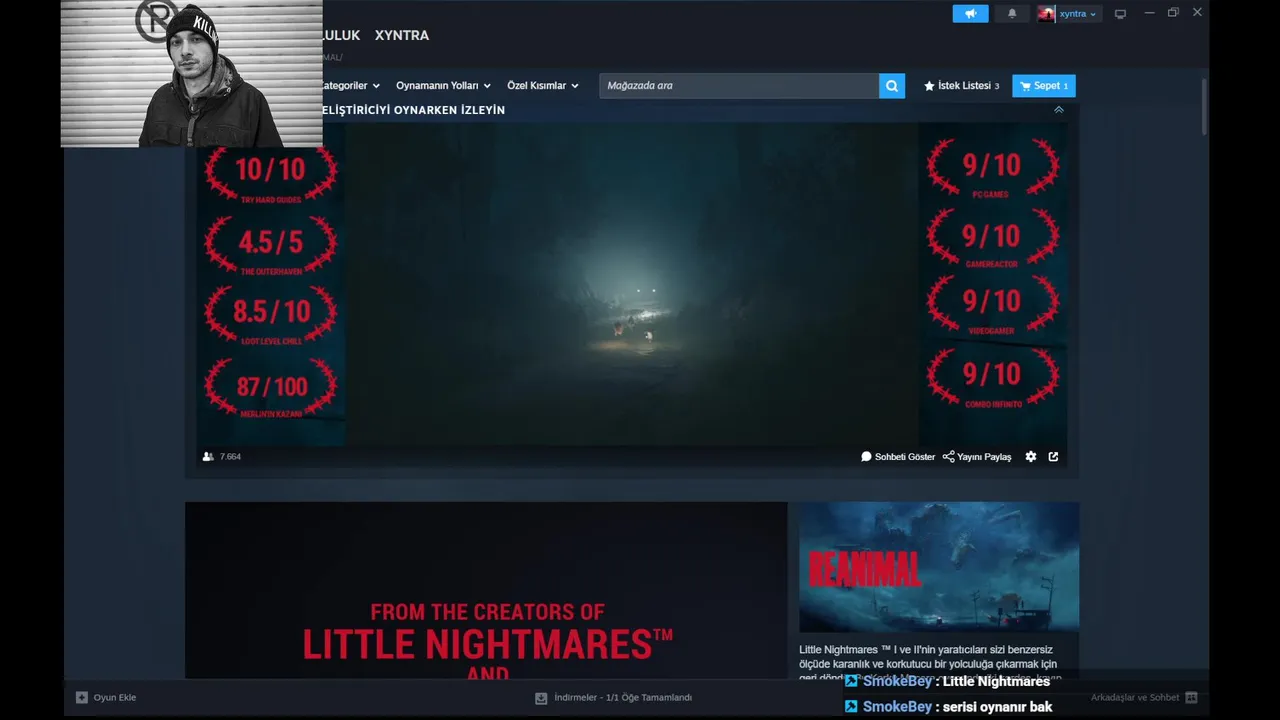
Task: Share the broadcast via Yayını Paylaş
Action: tap(977, 457)
